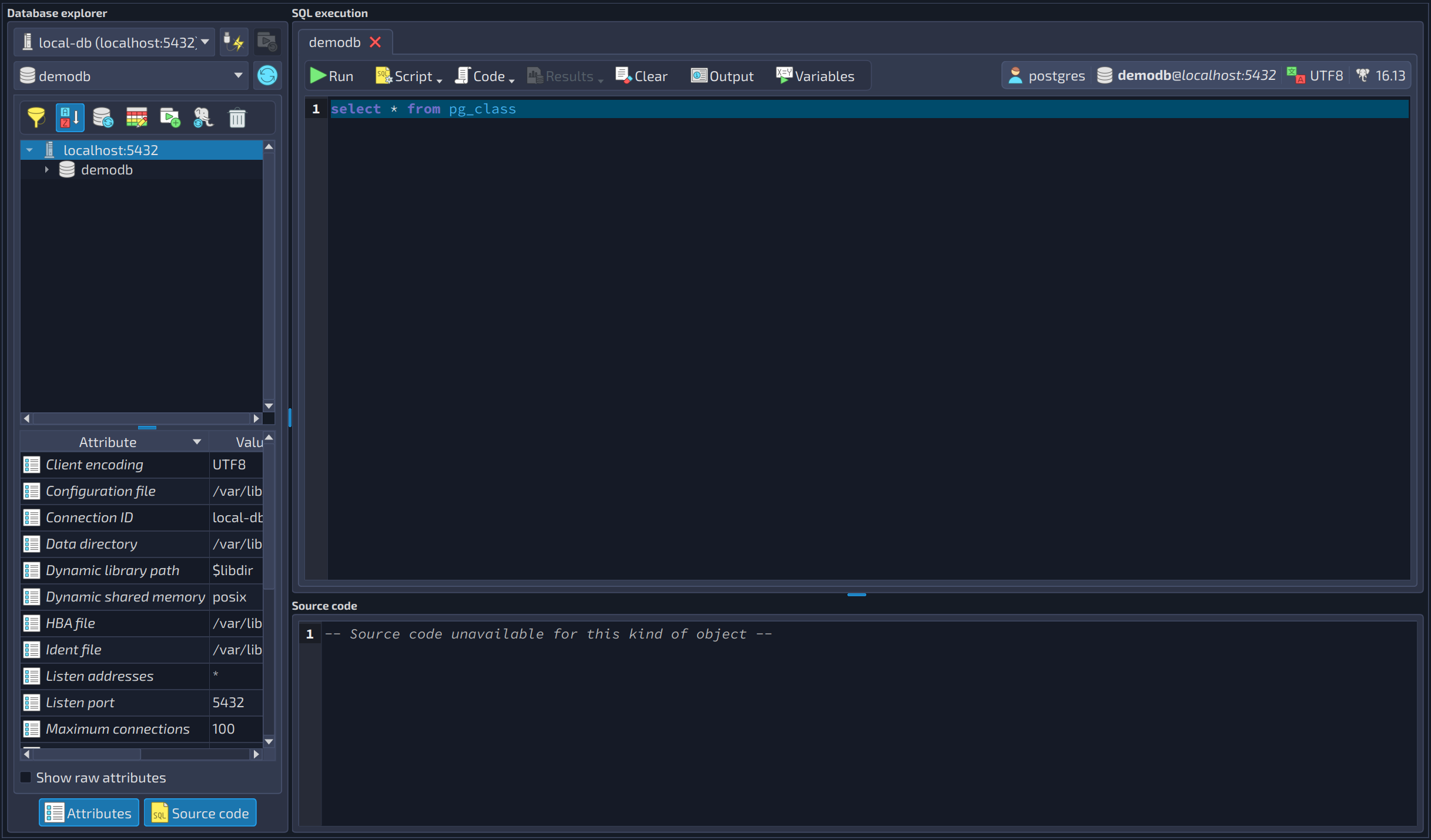
Task: Open the Variables panel
Action: click(816, 76)
